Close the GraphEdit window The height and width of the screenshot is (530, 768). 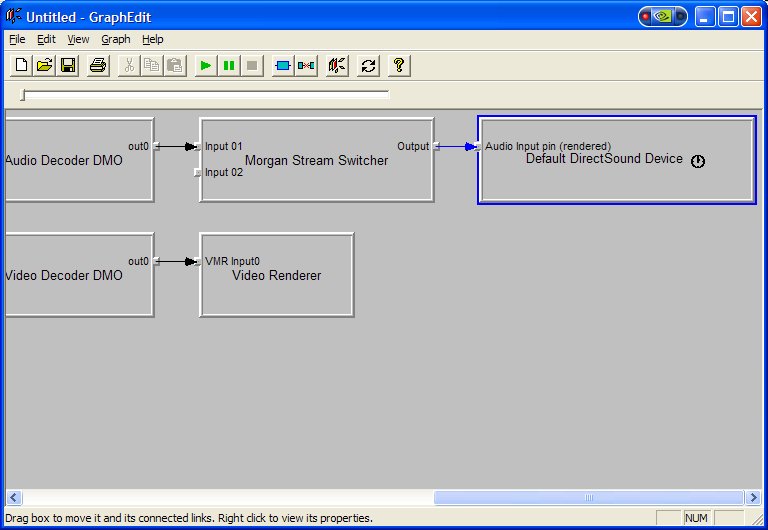(751, 17)
